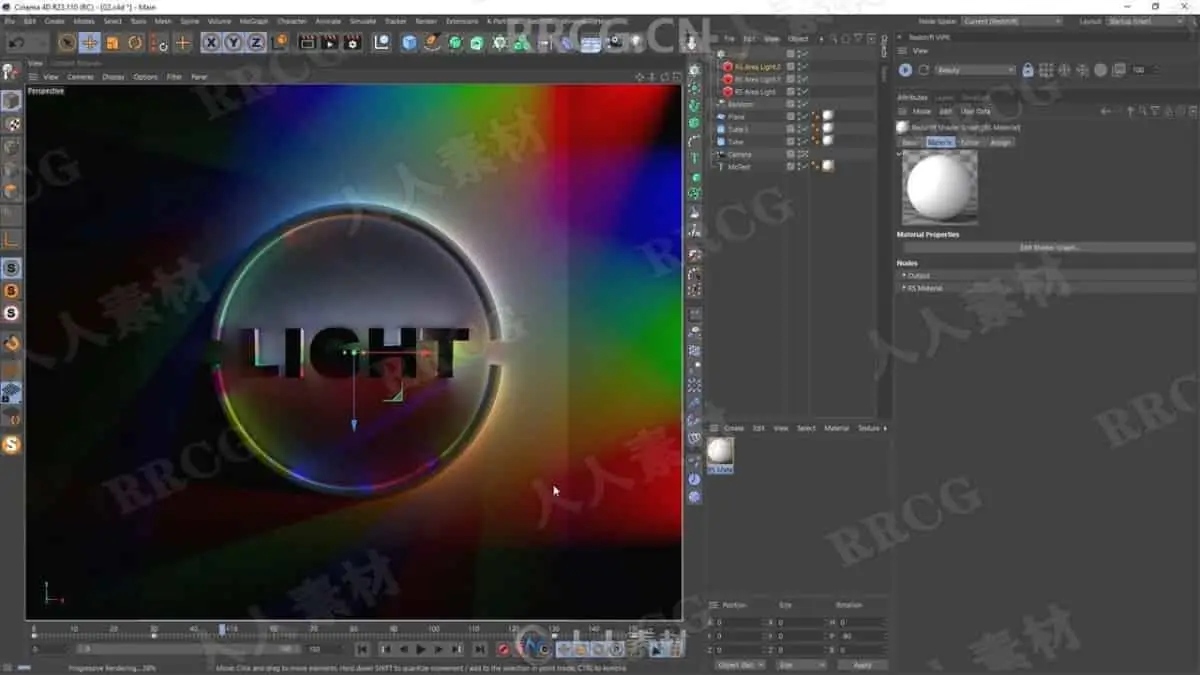Open the Size mode dropdown
Viewport: 1200px width, 675px height.
click(x=801, y=665)
